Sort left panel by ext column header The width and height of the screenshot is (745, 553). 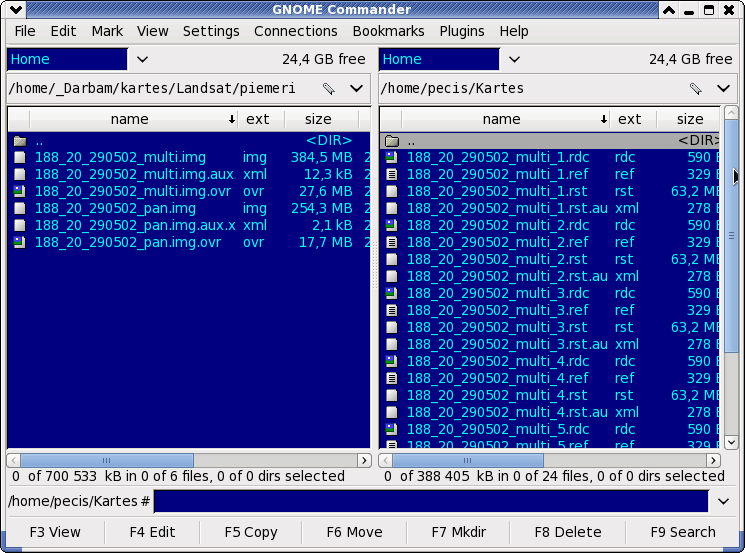point(261,119)
